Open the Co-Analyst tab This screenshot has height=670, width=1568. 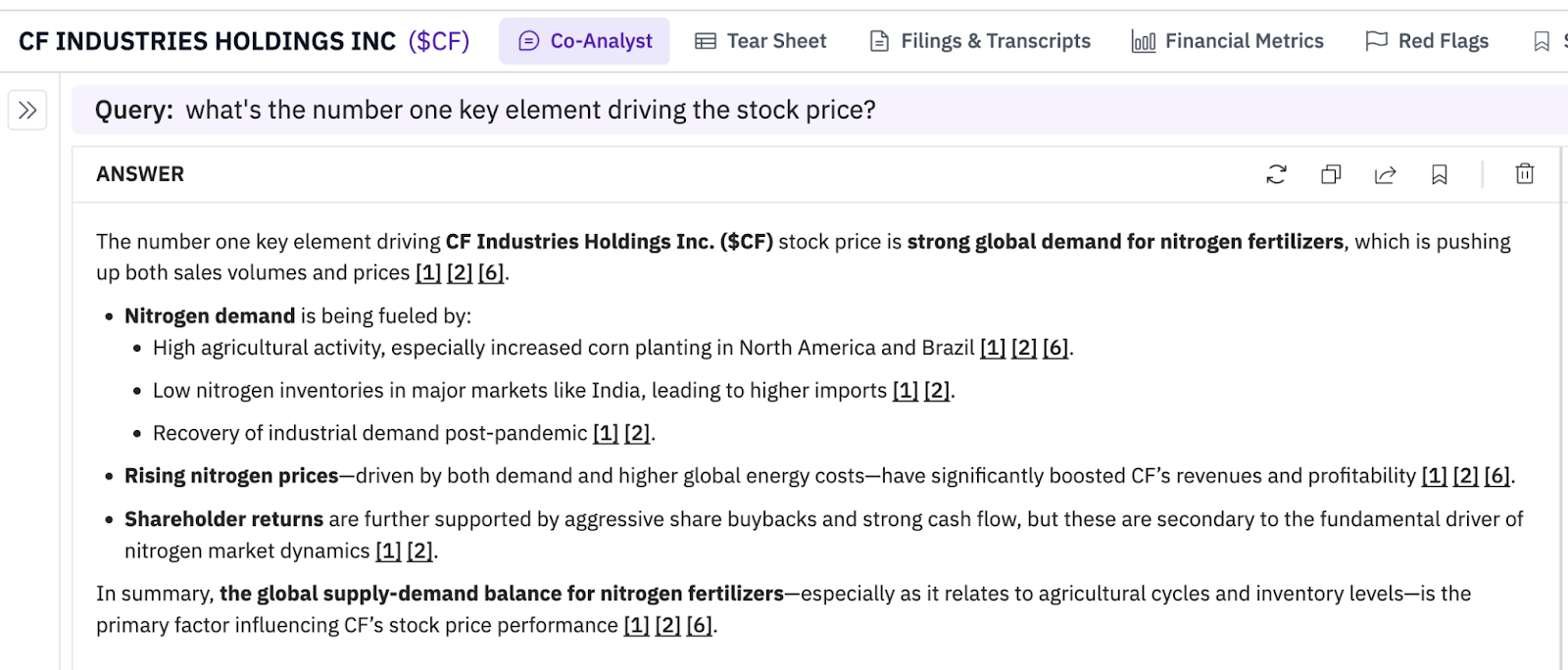pos(585,41)
